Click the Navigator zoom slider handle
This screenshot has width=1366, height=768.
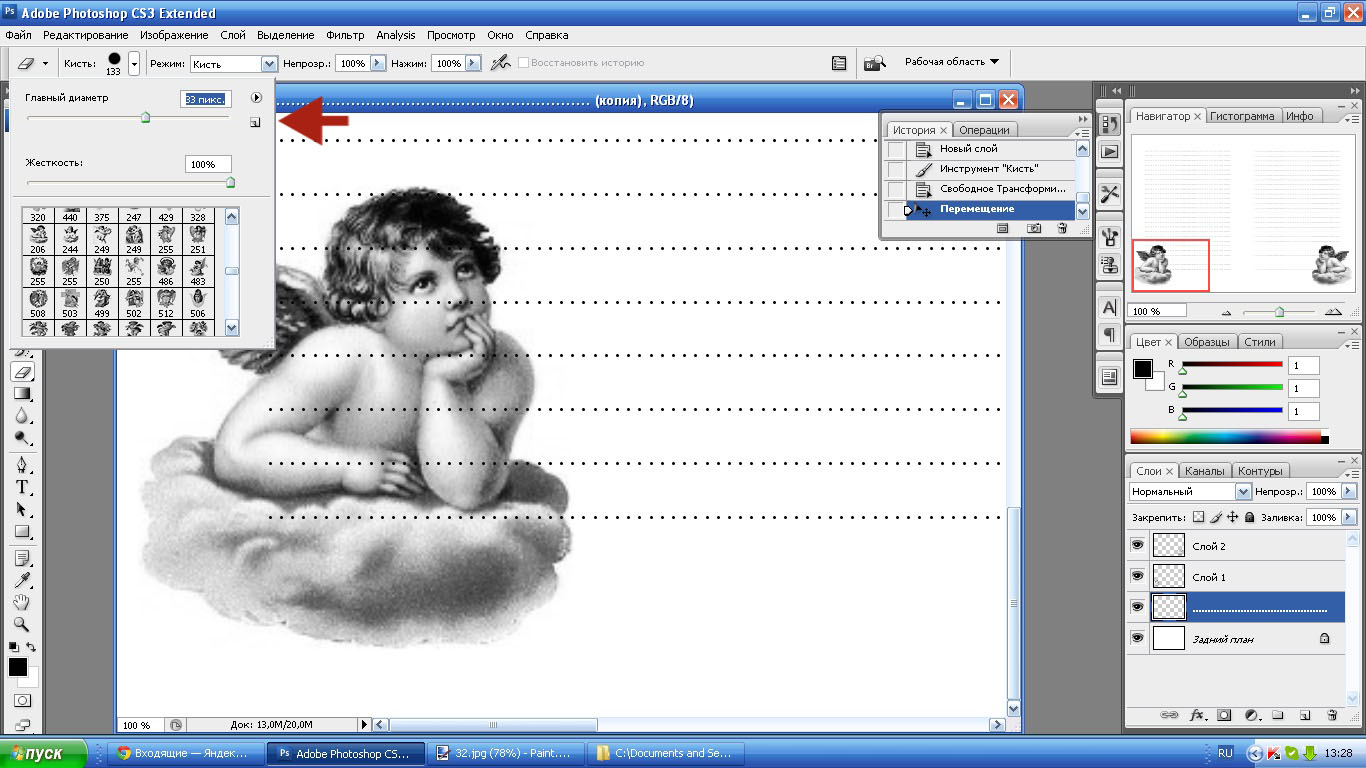pos(1279,311)
